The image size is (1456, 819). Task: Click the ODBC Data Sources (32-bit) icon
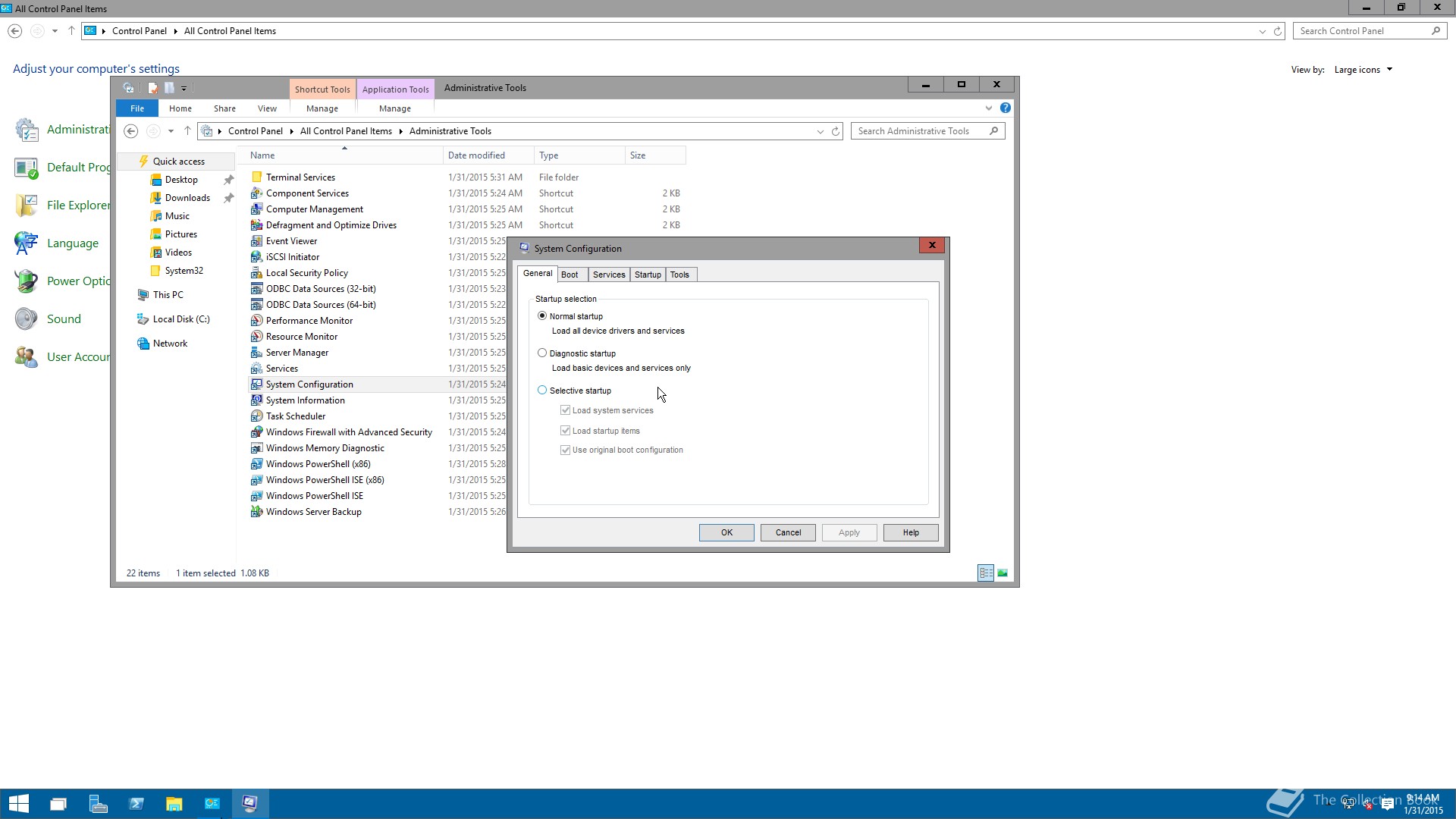[256, 289]
